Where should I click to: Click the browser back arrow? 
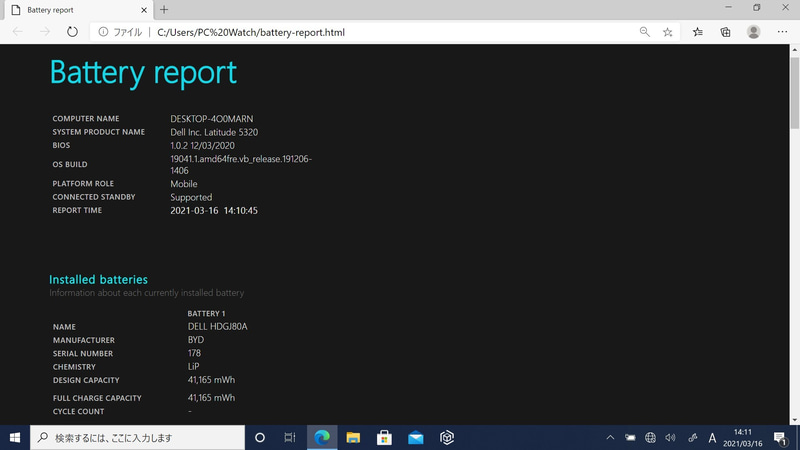[18, 32]
